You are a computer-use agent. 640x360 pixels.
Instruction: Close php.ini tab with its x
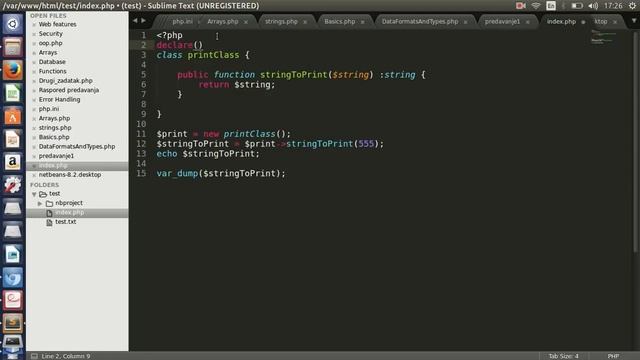pyautogui.click(x=199, y=22)
